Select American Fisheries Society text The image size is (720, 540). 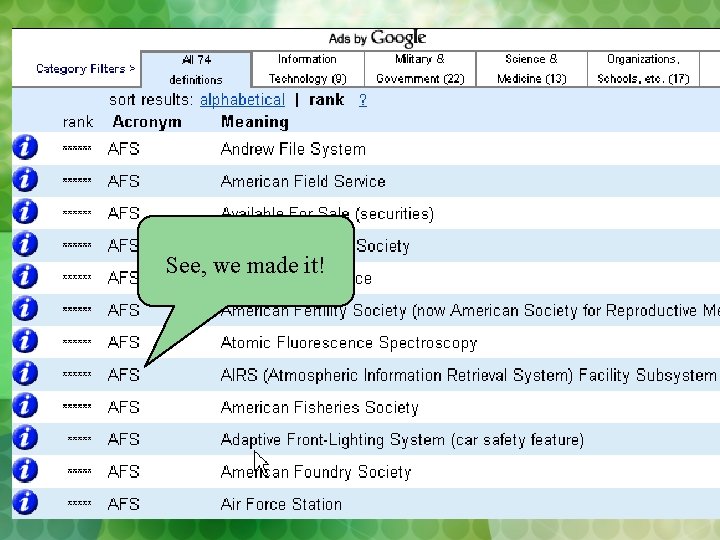[320, 407]
